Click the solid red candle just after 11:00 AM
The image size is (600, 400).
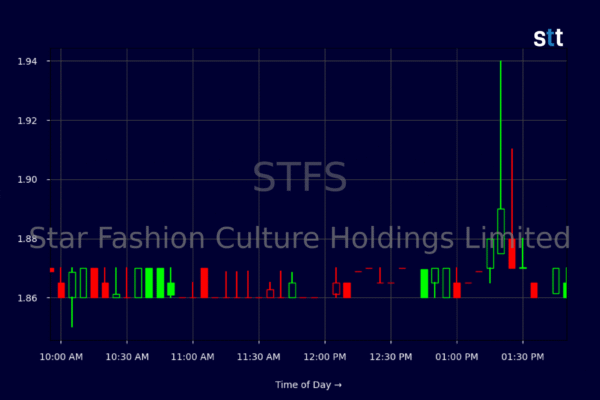pos(204,283)
